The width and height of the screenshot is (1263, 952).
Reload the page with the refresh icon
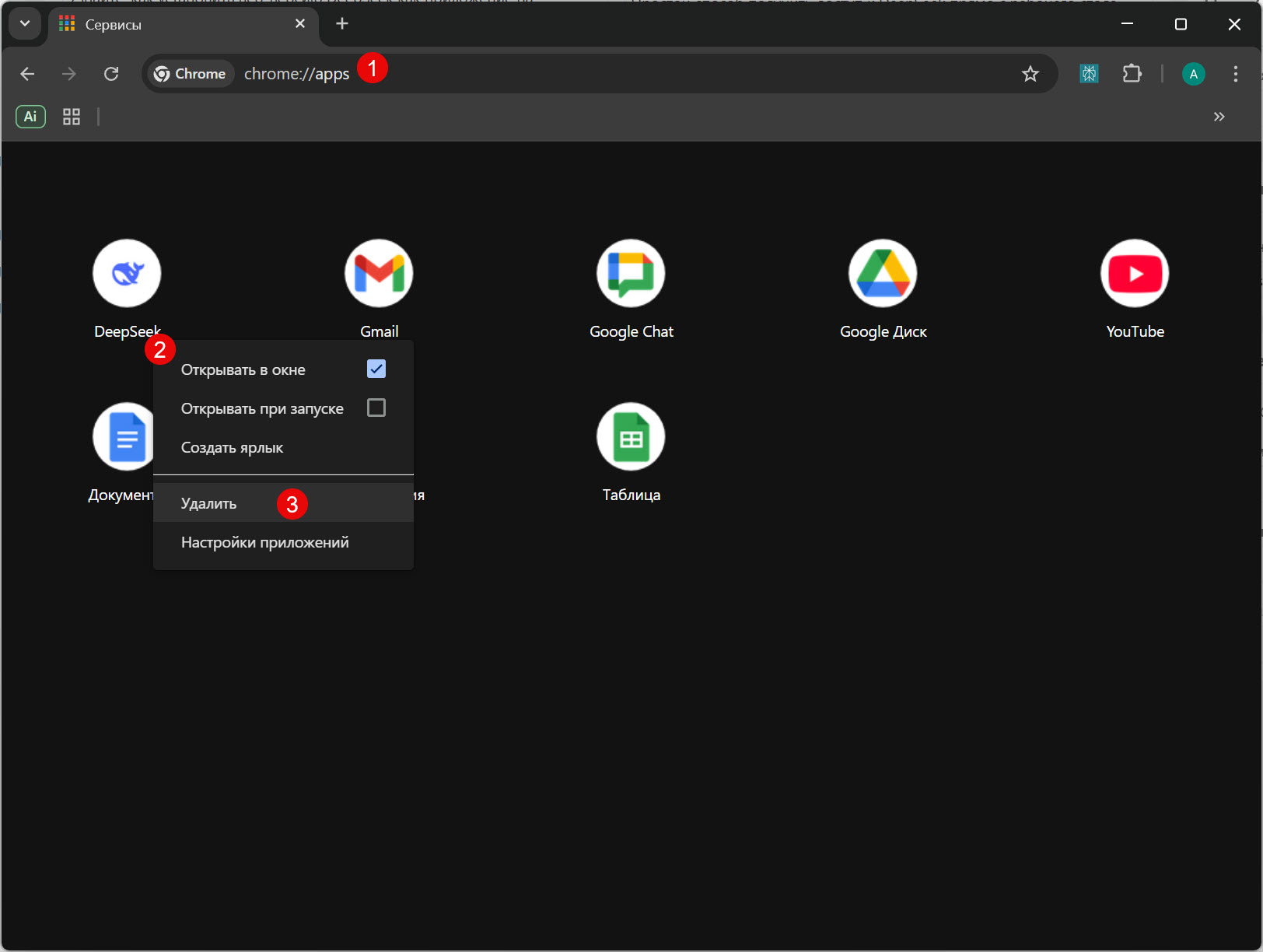coord(111,74)
